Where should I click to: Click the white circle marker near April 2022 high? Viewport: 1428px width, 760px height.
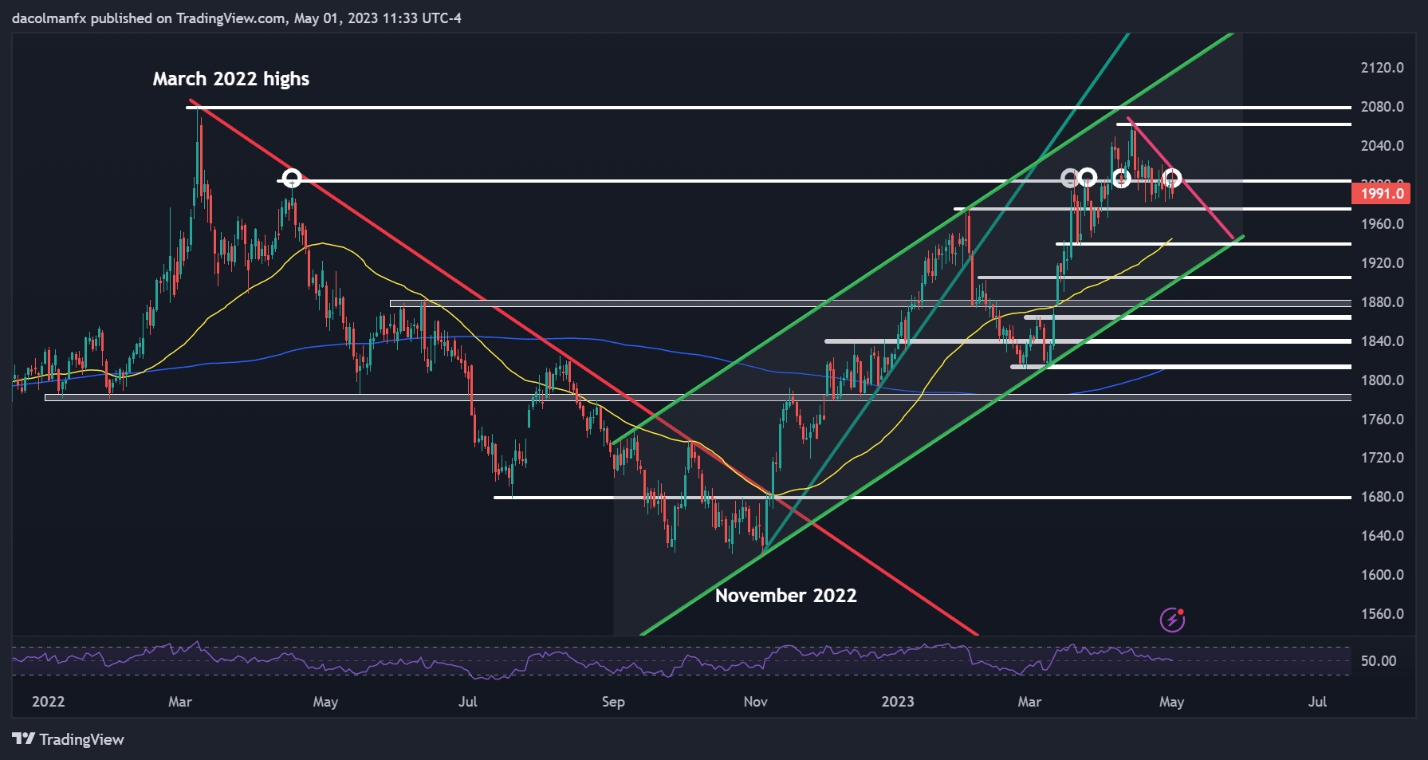[x=291, y=179]
